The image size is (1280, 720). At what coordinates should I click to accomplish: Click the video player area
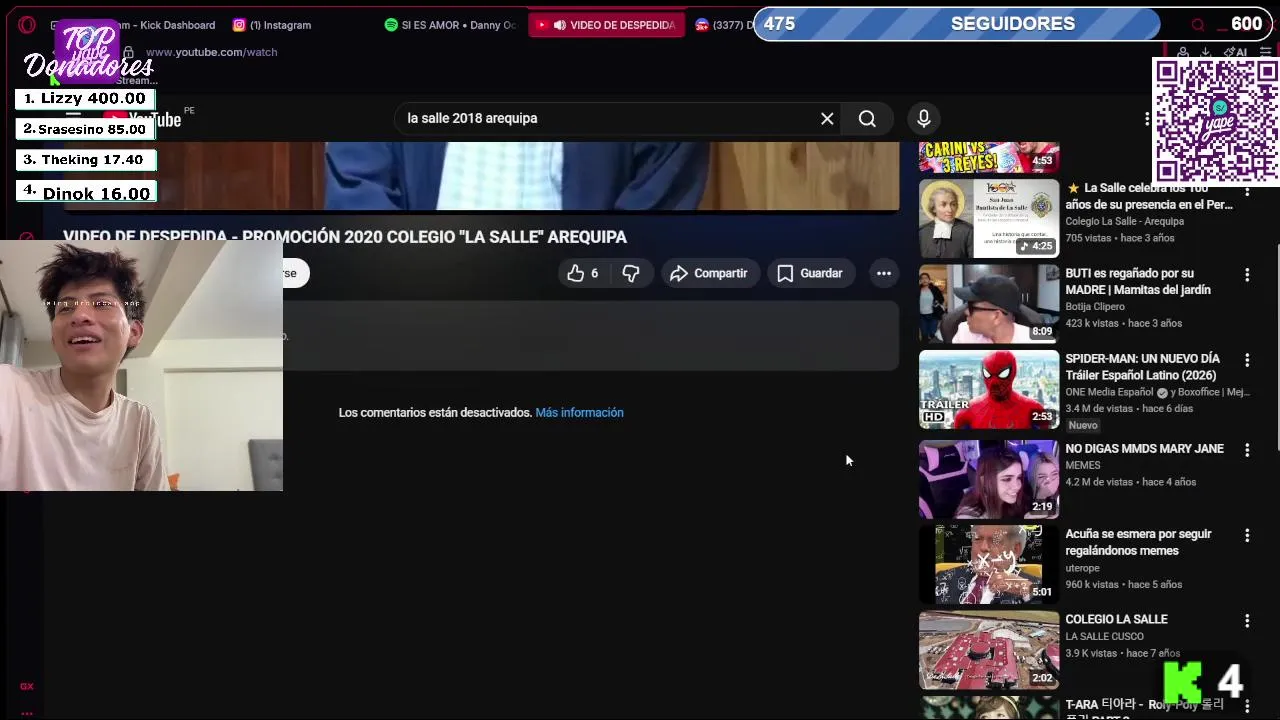click(x=481, y=175)
